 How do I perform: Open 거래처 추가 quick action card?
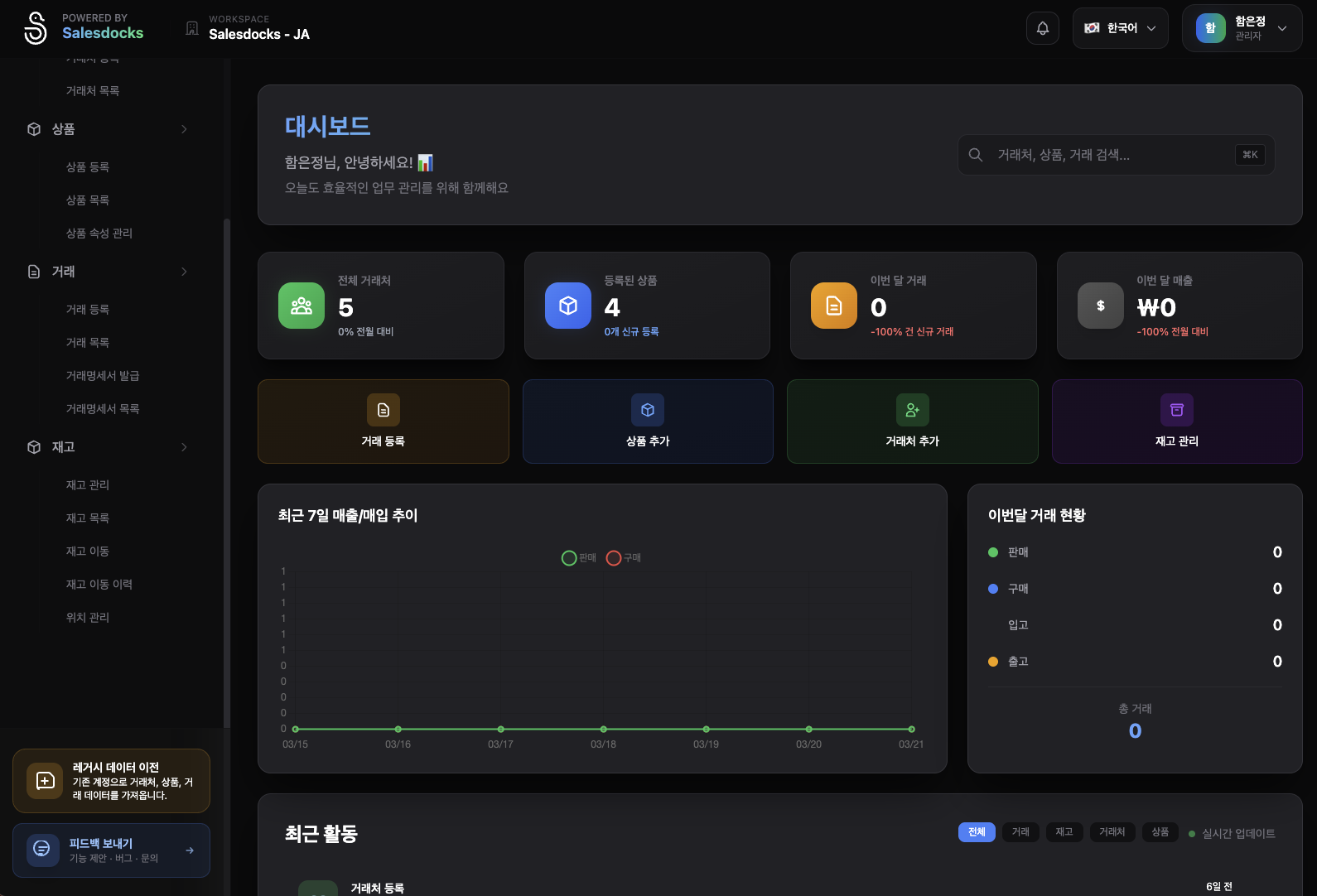[x=912, y=422]
